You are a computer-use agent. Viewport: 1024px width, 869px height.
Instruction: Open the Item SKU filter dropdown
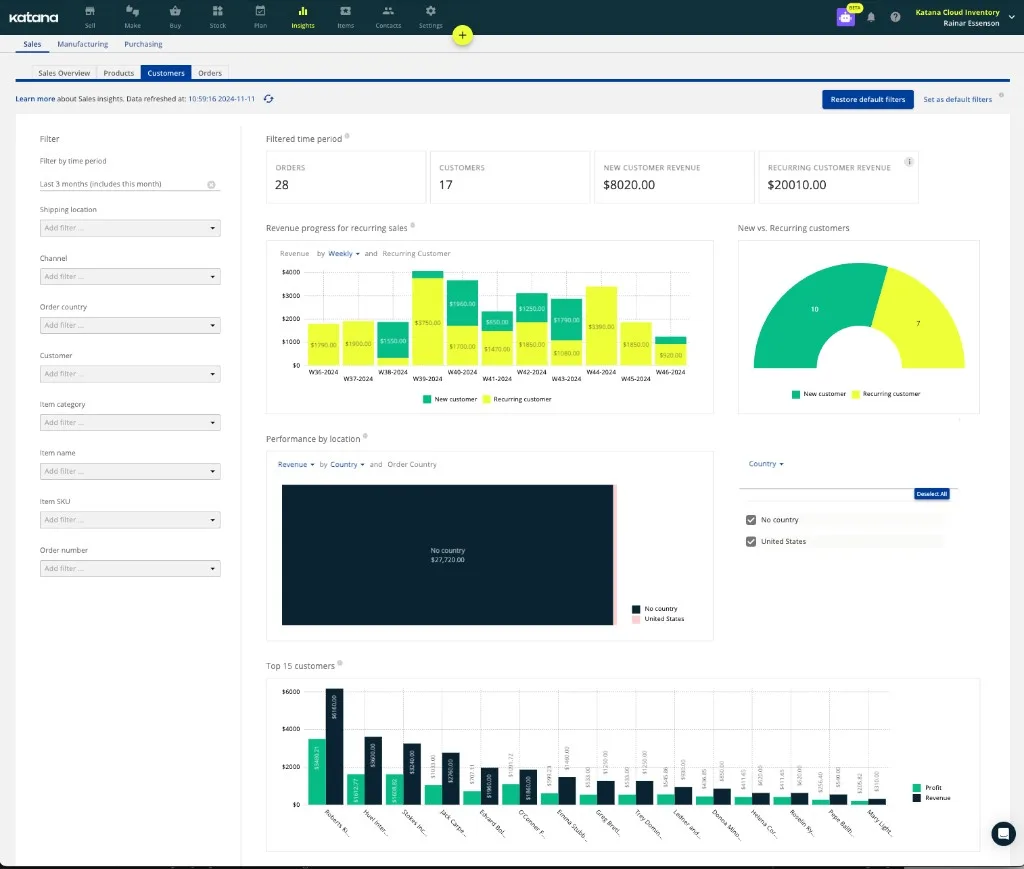pyautogui.click(x=130, y=520)
